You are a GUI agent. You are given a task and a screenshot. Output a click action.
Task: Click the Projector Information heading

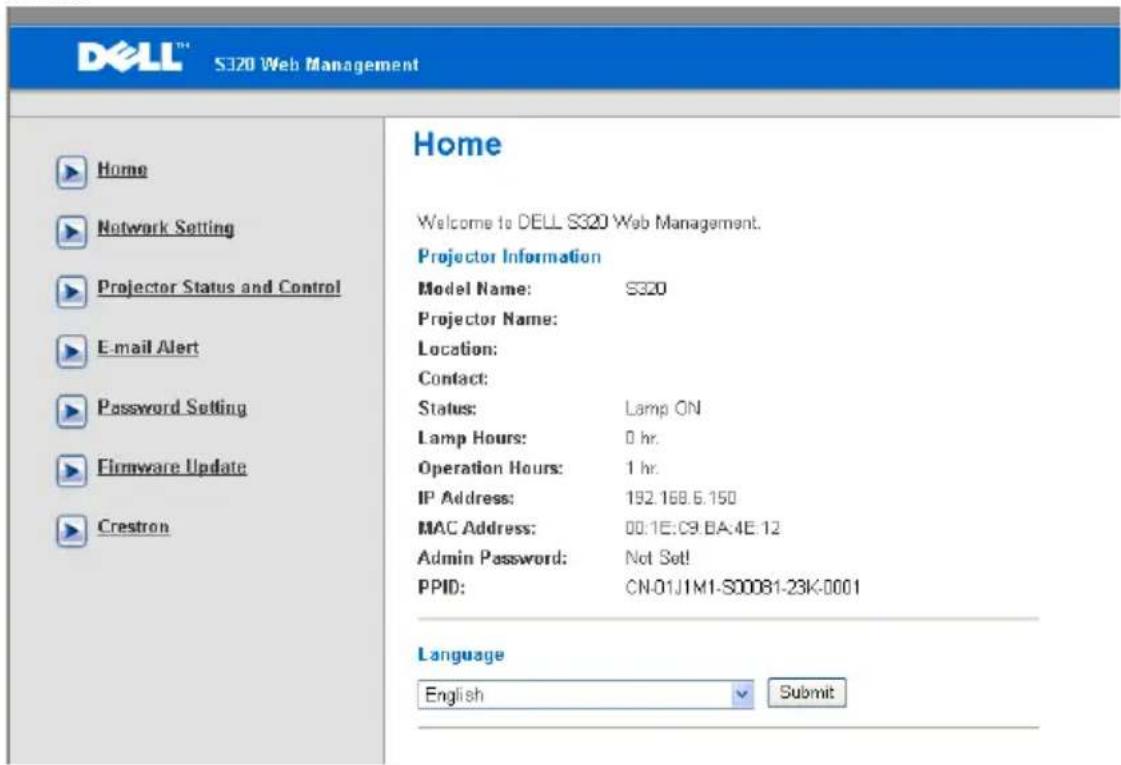[x=509, y=256]
